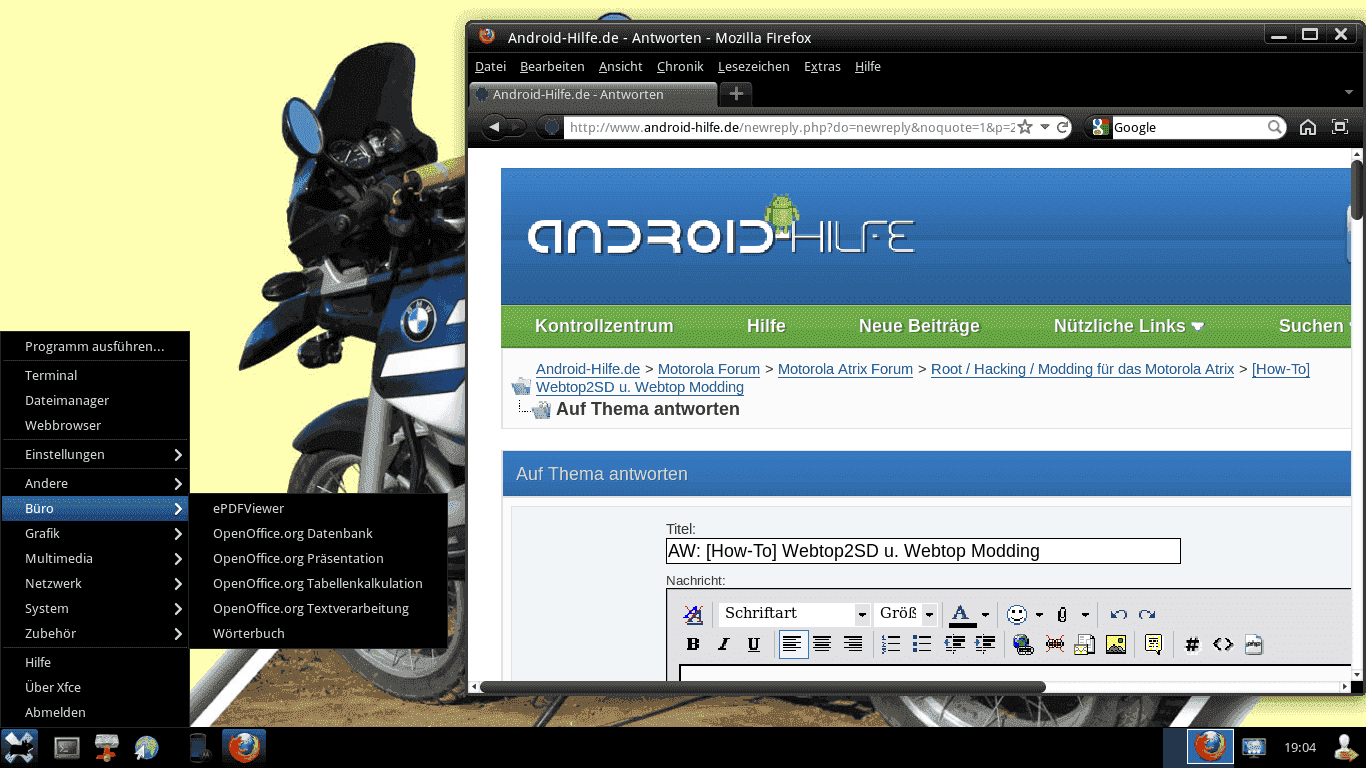Screen dimensions: 1366x768
Task: Go back with Firefox back button
Action: pyautogui.click(x=494, y=127)
